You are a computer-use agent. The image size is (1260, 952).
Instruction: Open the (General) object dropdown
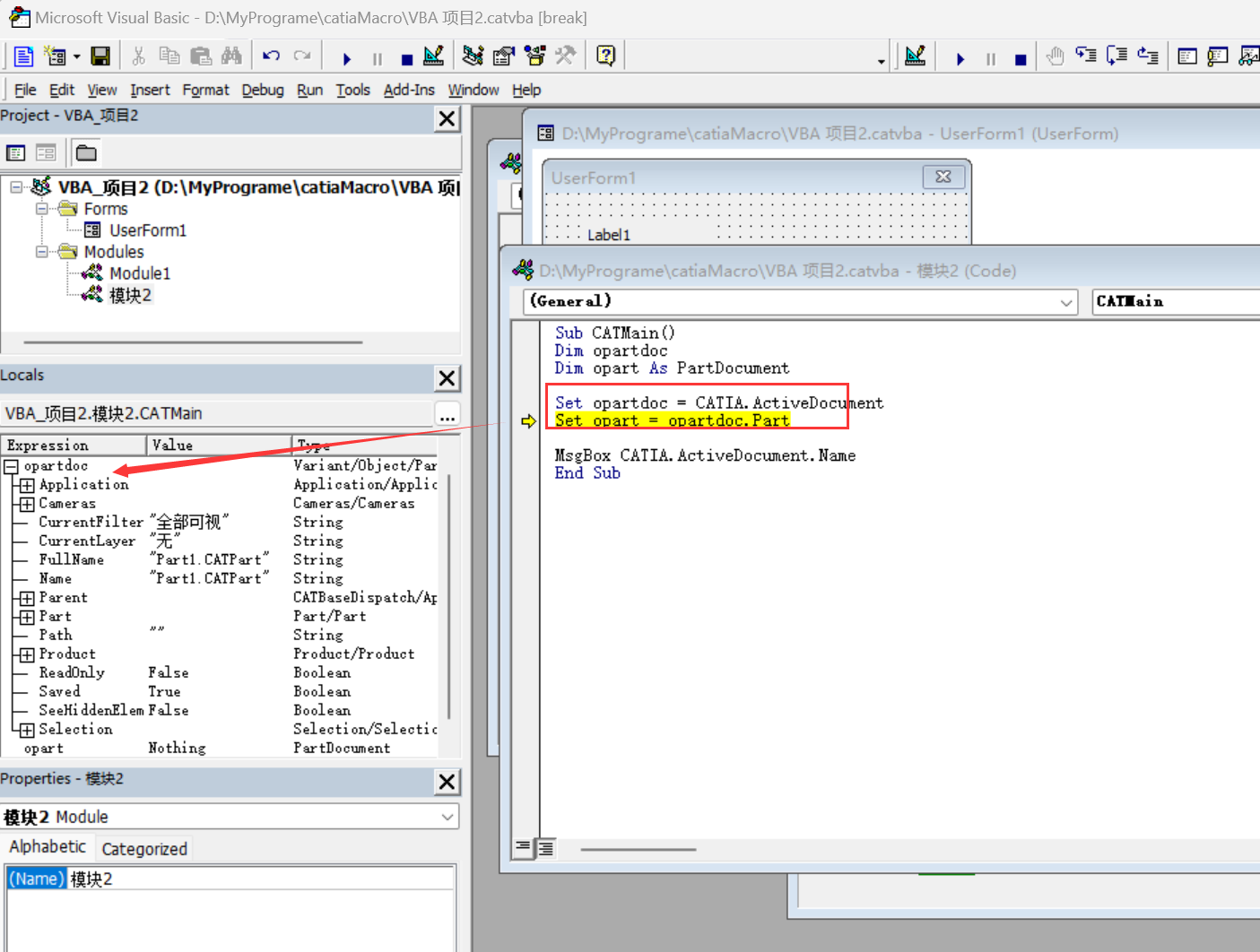[1065, 302]
